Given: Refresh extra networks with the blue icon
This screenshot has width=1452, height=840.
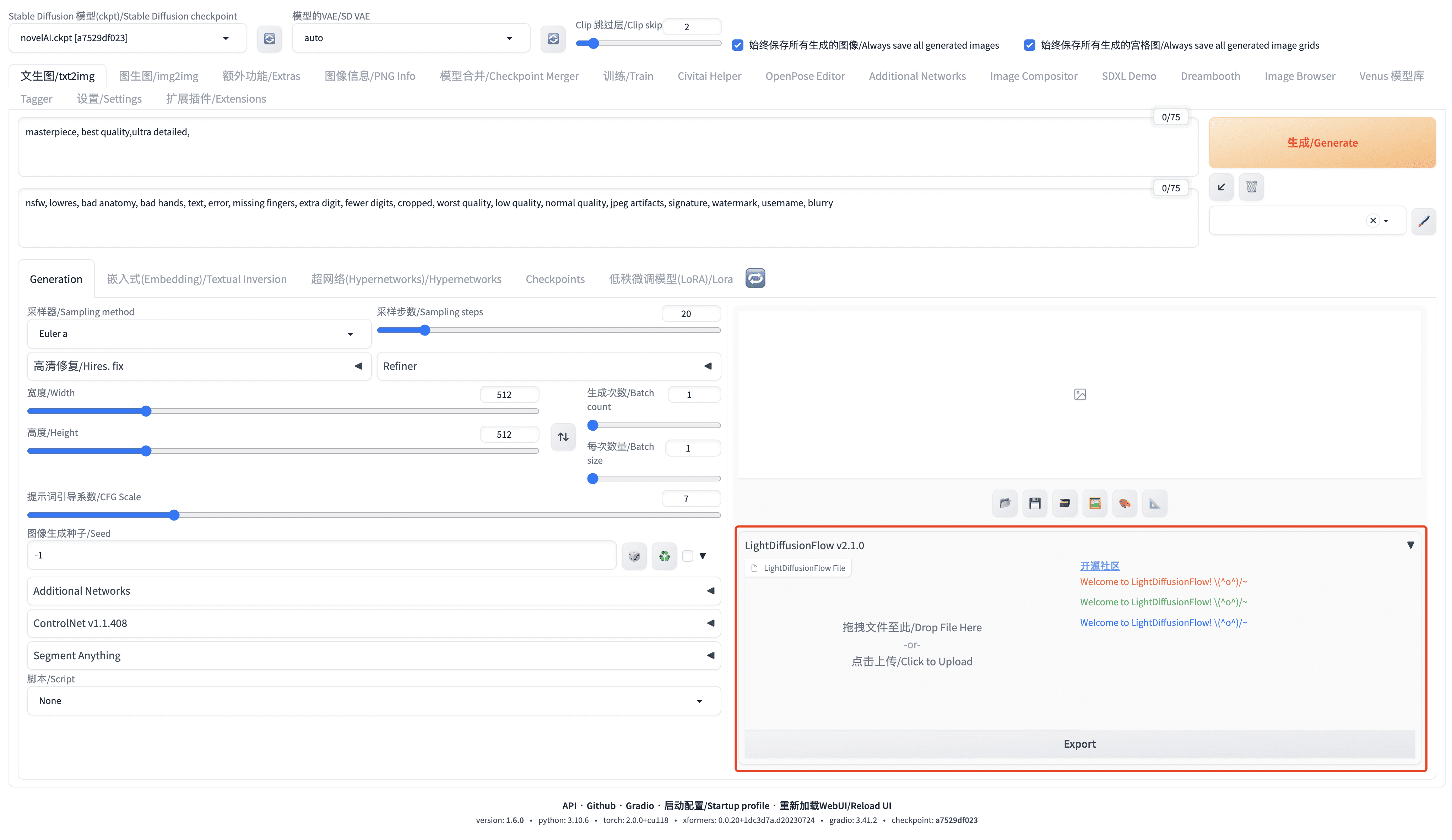Looking at the screenshot, I should [x=755, y=278].
